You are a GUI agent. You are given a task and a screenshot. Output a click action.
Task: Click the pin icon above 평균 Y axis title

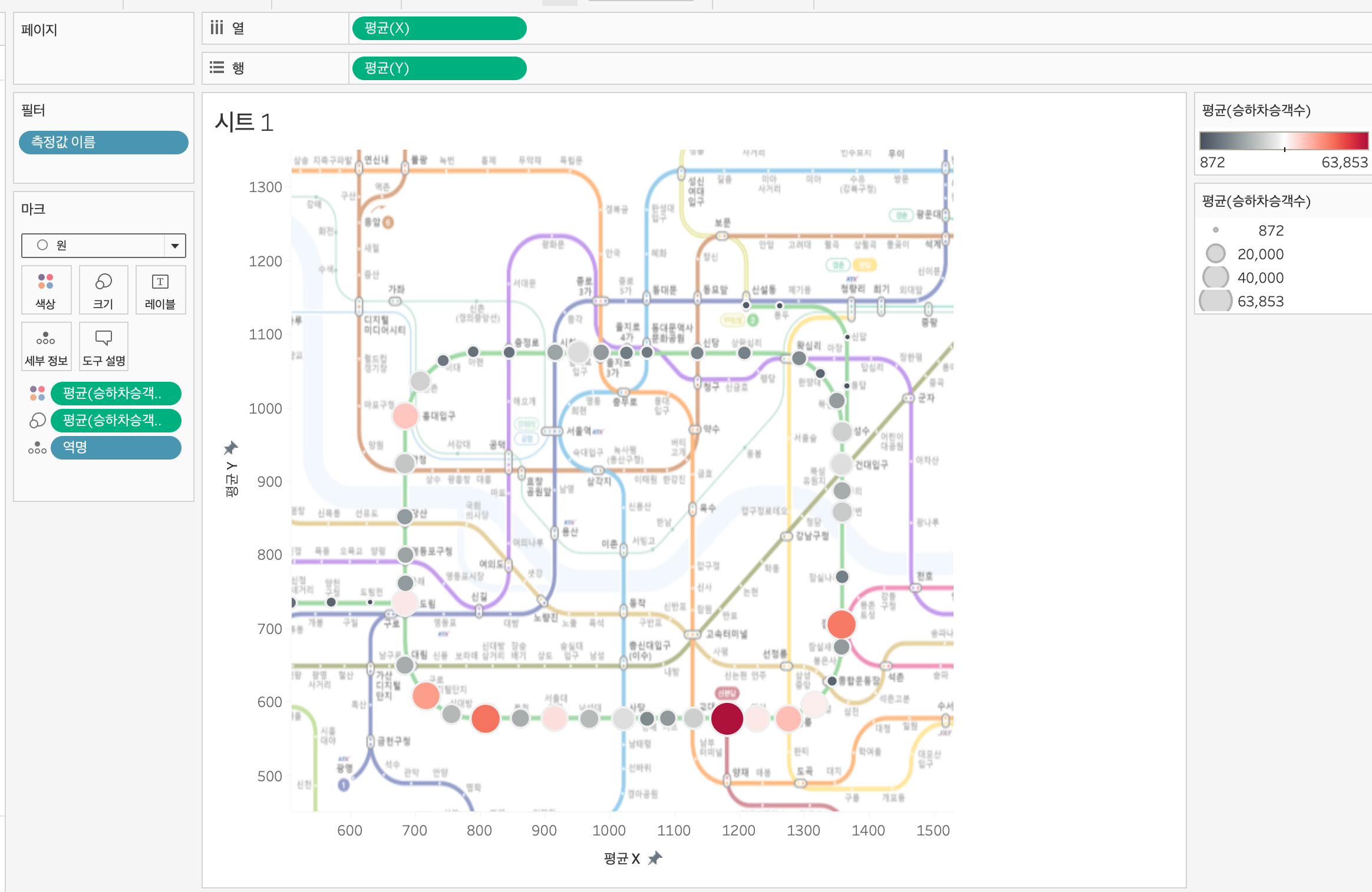231,448
